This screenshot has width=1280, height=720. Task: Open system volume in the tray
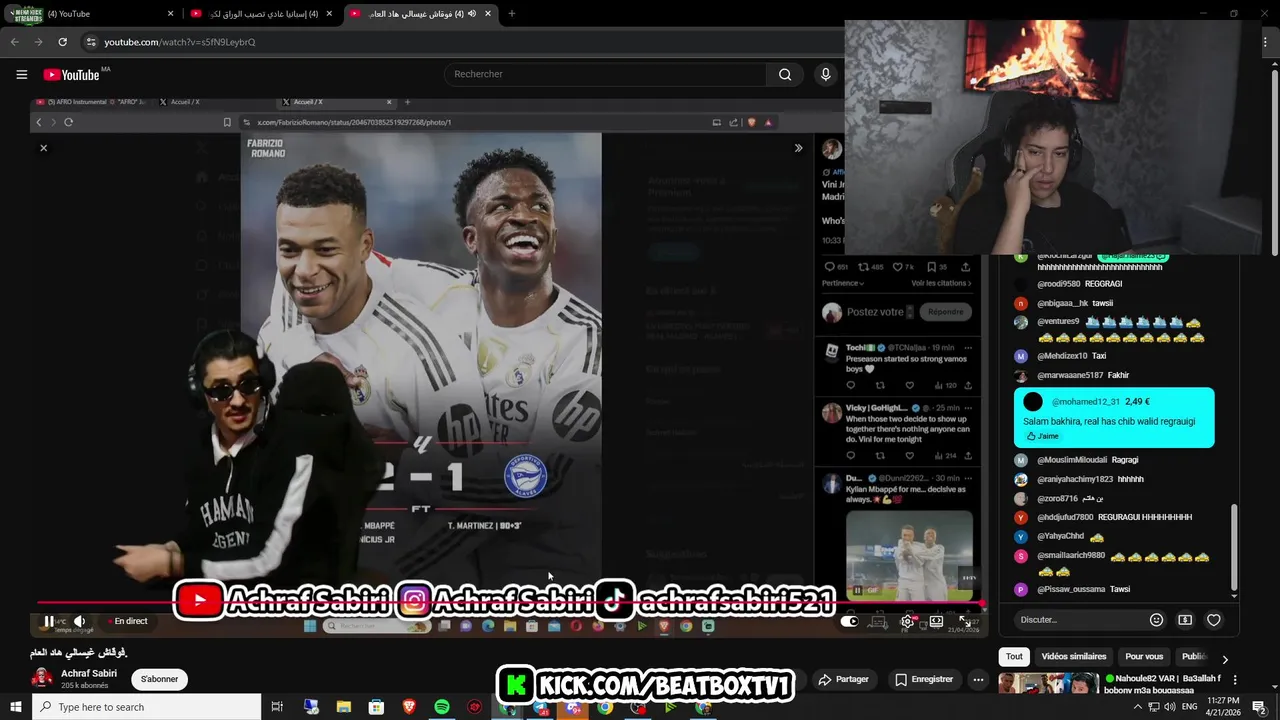coord(1171,707)
